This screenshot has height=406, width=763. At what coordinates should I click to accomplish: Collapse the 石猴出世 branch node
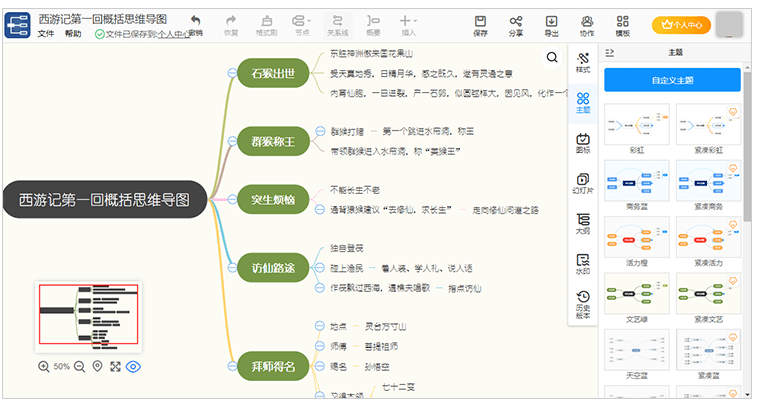[232, 72]
